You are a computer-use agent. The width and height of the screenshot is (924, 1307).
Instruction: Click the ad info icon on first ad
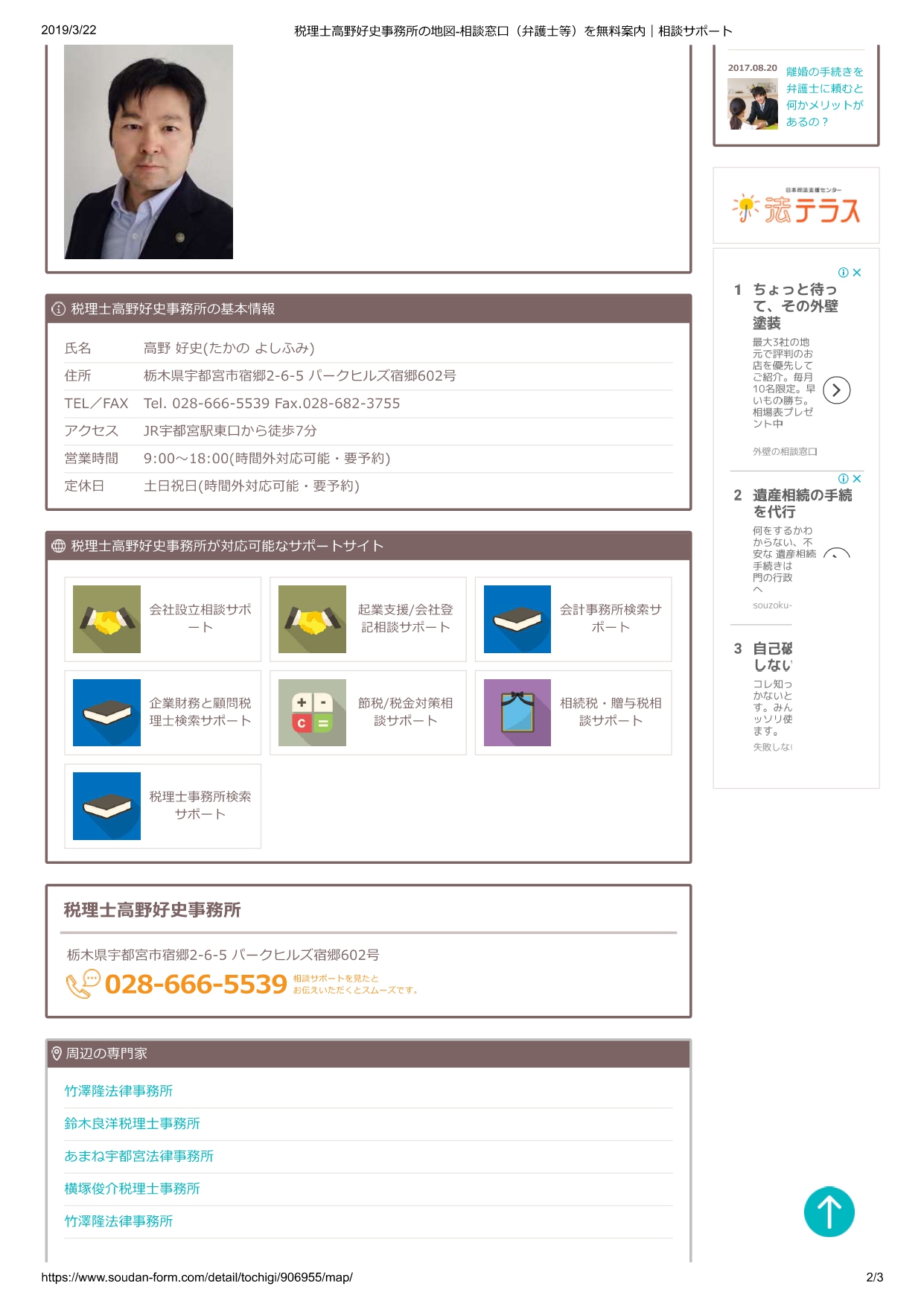[x=844, y=273]
